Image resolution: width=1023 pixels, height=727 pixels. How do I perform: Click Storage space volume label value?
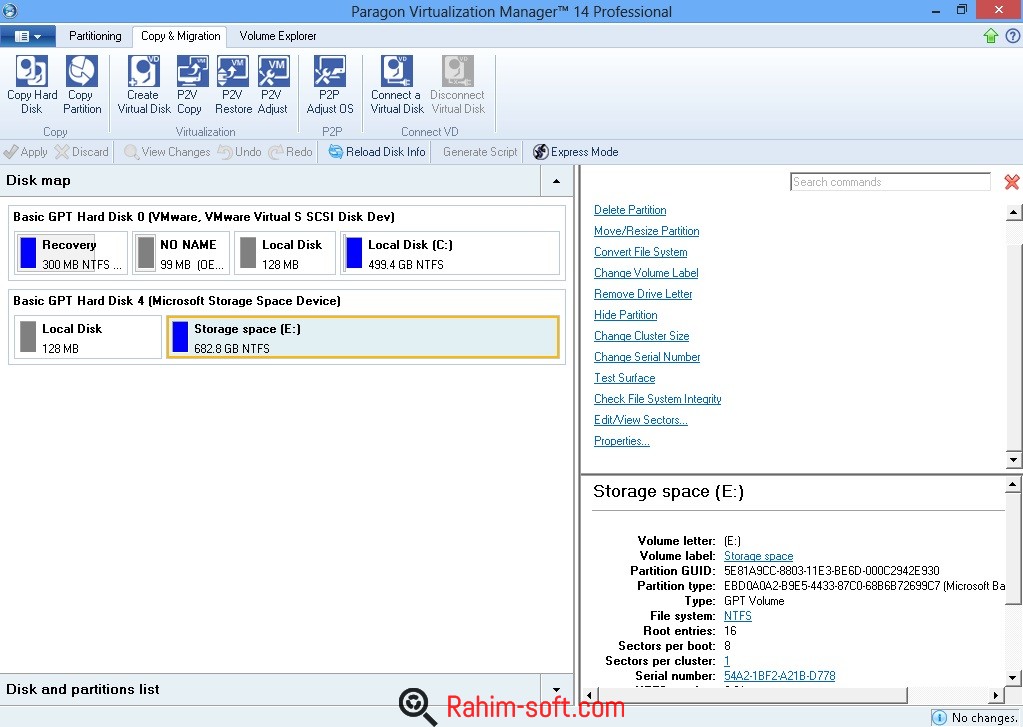click(759, 556)
